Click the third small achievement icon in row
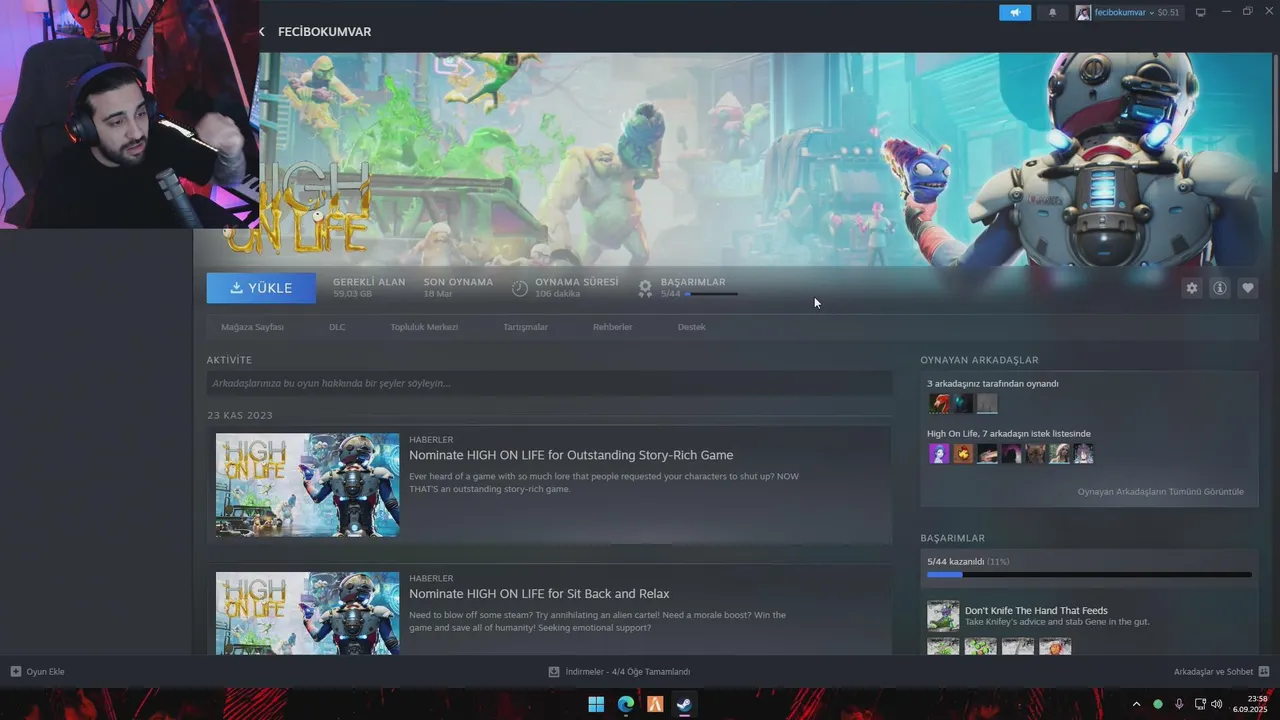The width and height of the screenshot is (1280, 720). [1018, 647]
